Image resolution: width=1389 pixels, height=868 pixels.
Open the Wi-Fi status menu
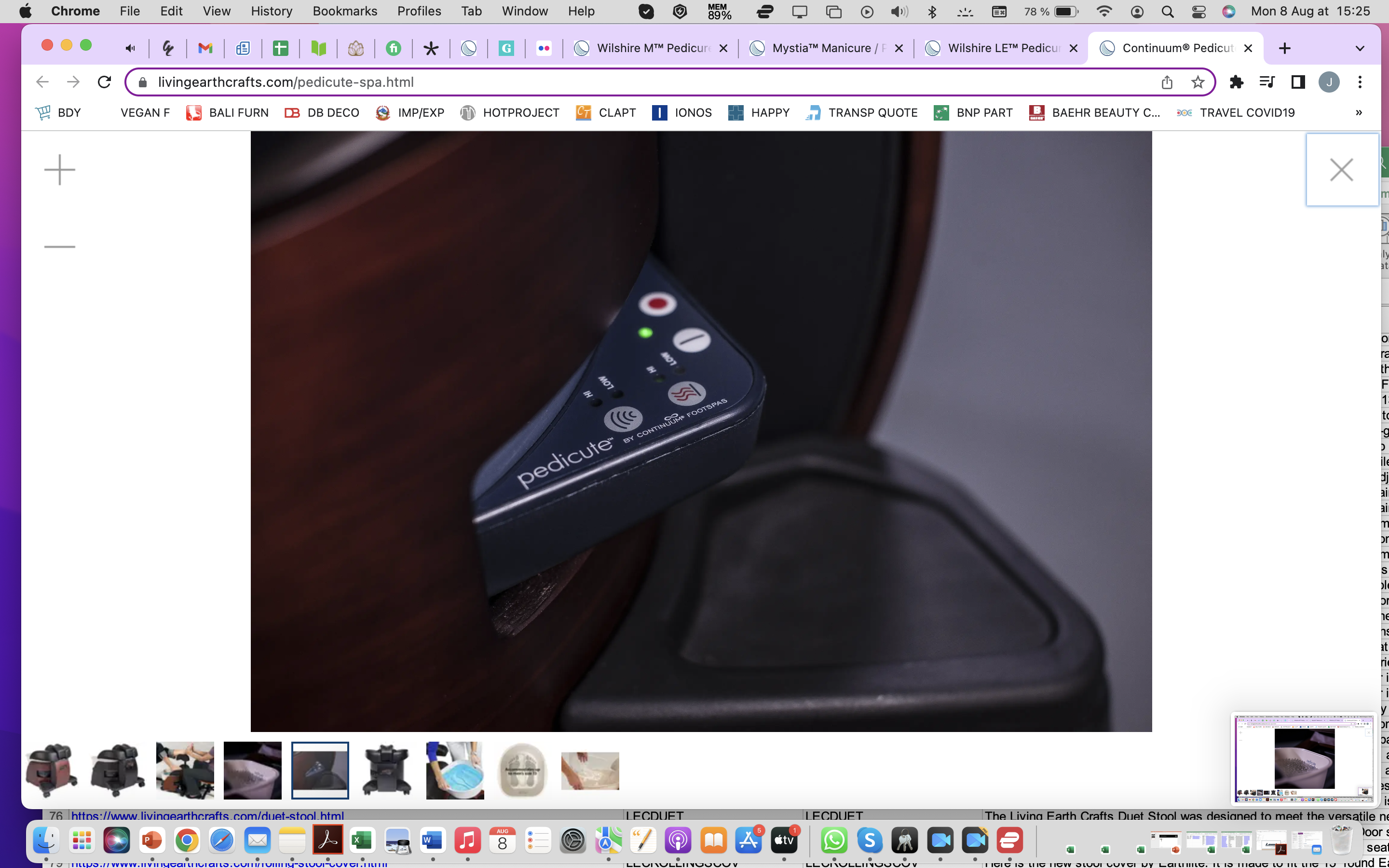coord(1104,12)
